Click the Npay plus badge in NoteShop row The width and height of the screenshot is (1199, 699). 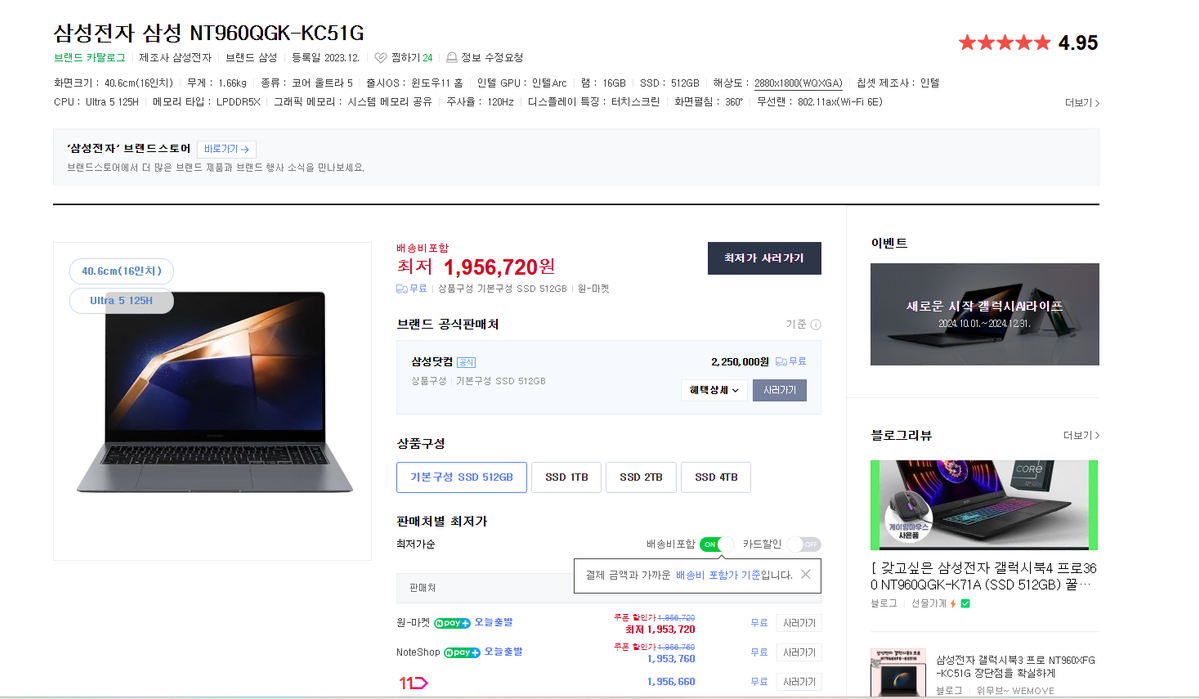coord(462,652)
